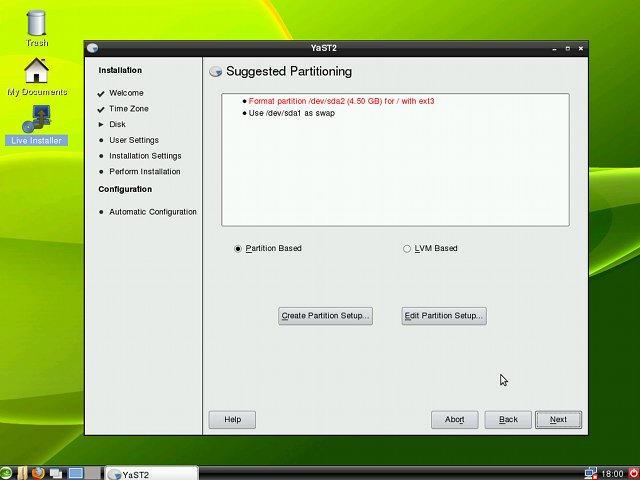Click the network status tray icon
The width and height of the screenshot is (640, 480).
(x=591, y=473)
